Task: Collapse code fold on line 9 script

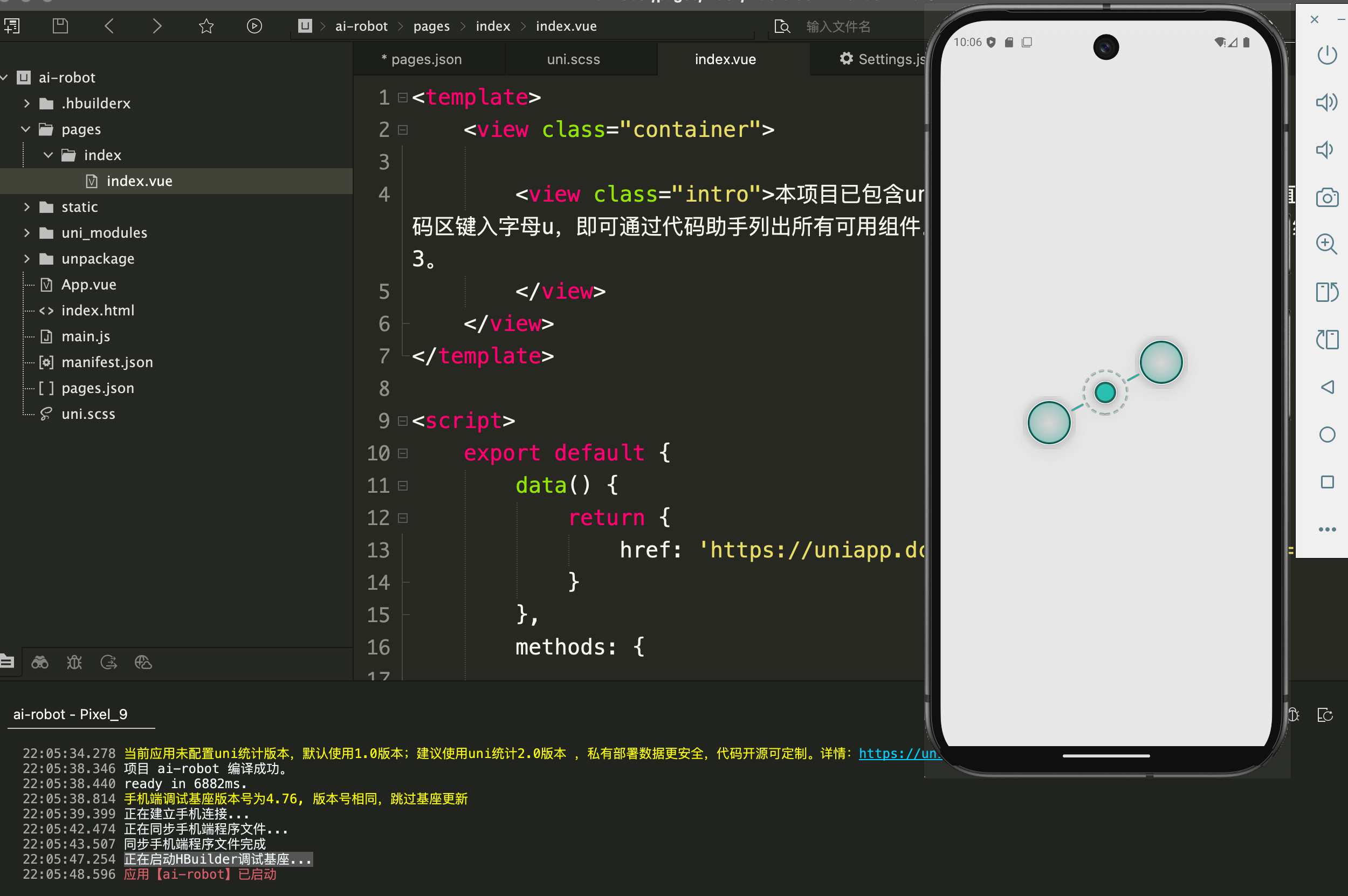Action: [403, 421]
